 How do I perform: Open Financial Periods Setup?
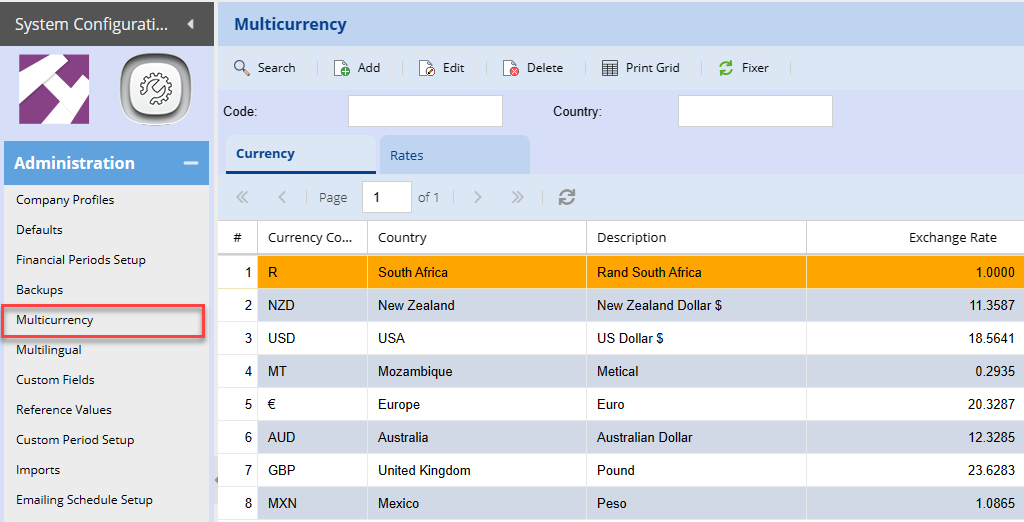81,260
